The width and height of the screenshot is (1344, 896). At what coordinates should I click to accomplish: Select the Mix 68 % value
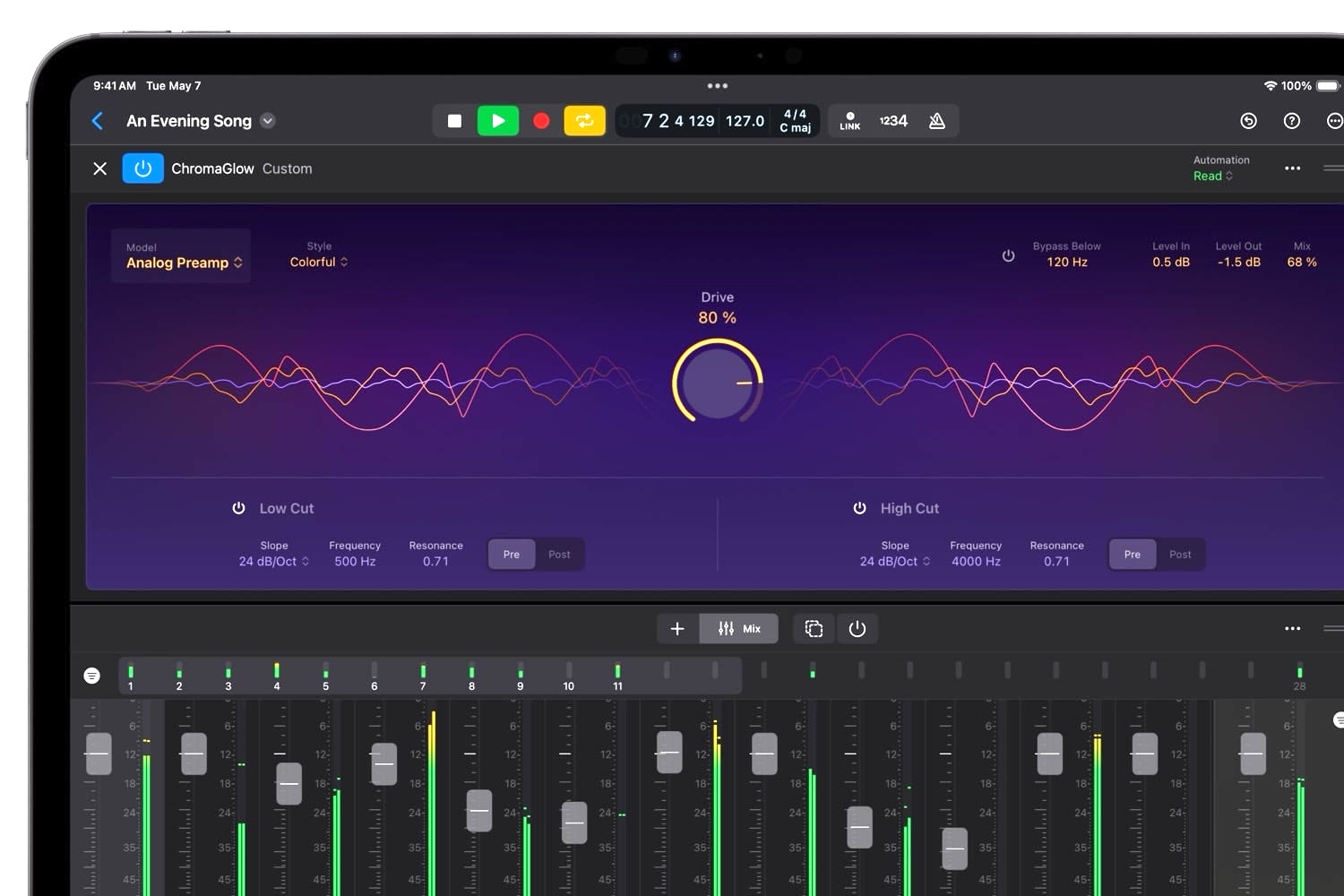coord(1302,262)
